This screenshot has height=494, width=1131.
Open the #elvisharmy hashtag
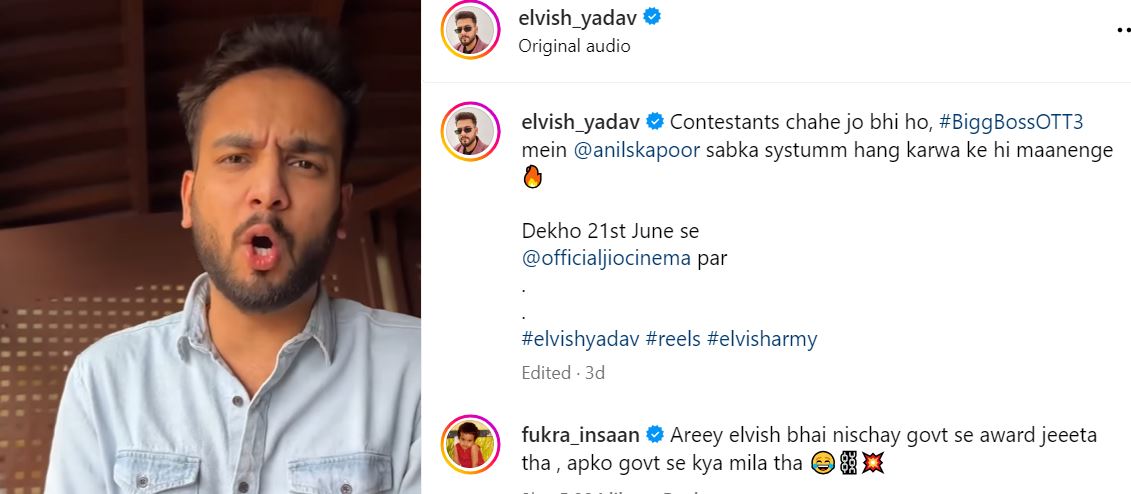coord(762,339)
